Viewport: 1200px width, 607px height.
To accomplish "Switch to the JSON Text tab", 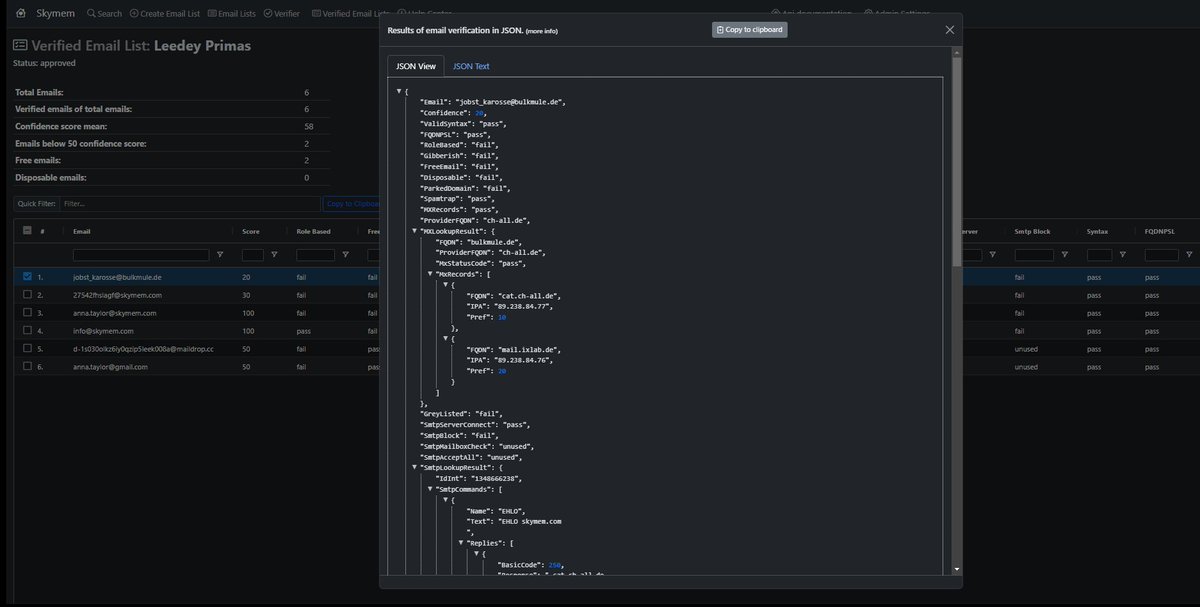I will pyautogui.click(x=471, y=66).
